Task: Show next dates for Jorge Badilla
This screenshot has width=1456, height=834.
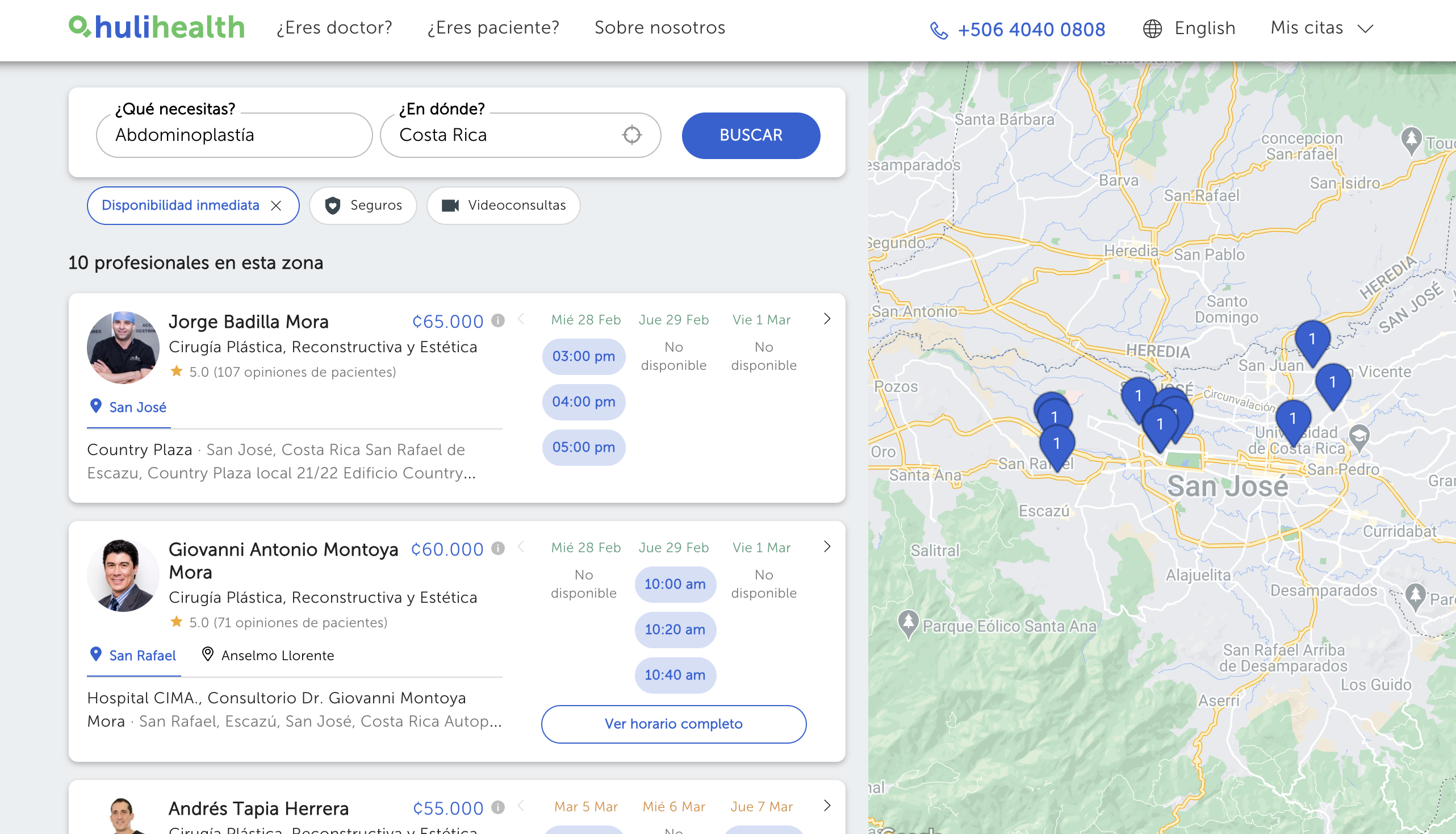Action: (x=827, y=319)
